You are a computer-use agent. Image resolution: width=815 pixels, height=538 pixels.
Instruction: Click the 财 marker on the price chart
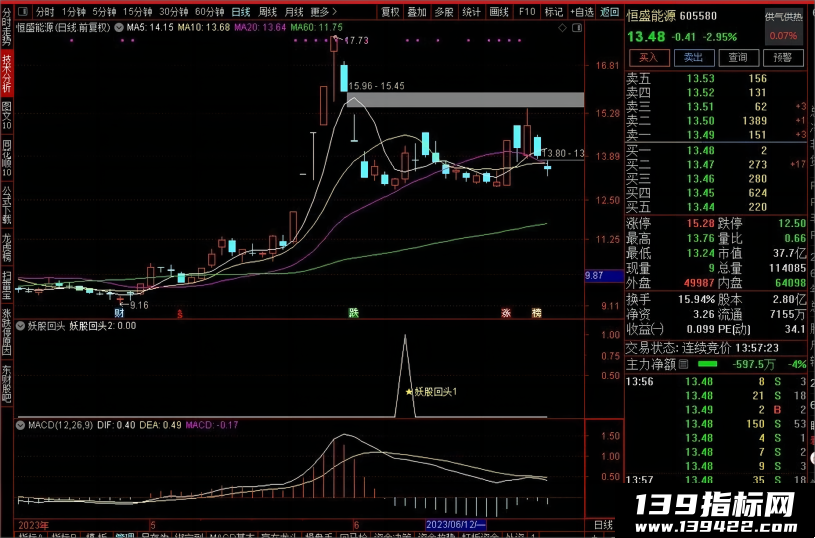click(120, 313)
